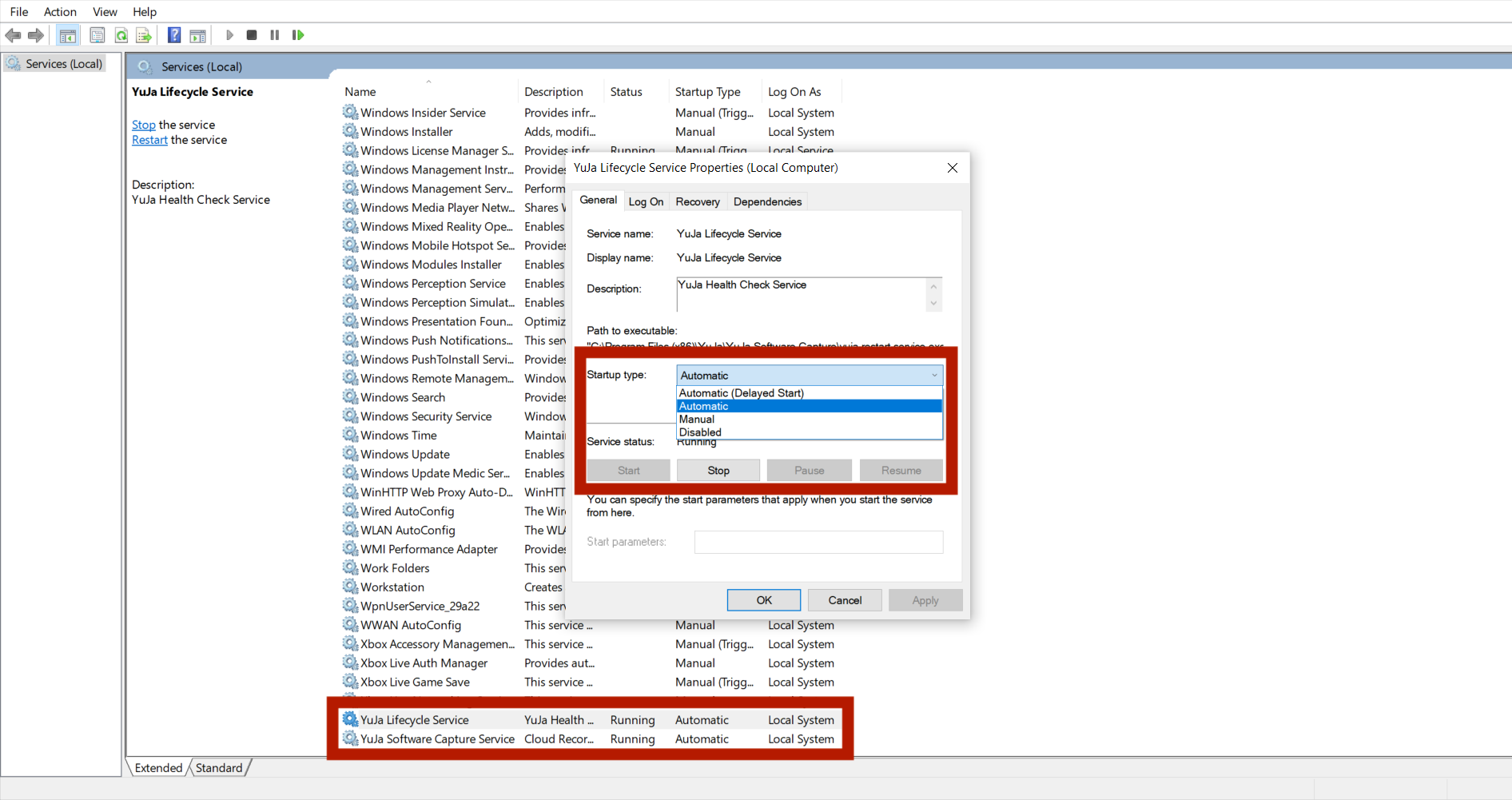Click the Restart Service icon in toolbar
Image resolution: width=1512 pixels, height=800 pixels.
click(x=298, y=35)
